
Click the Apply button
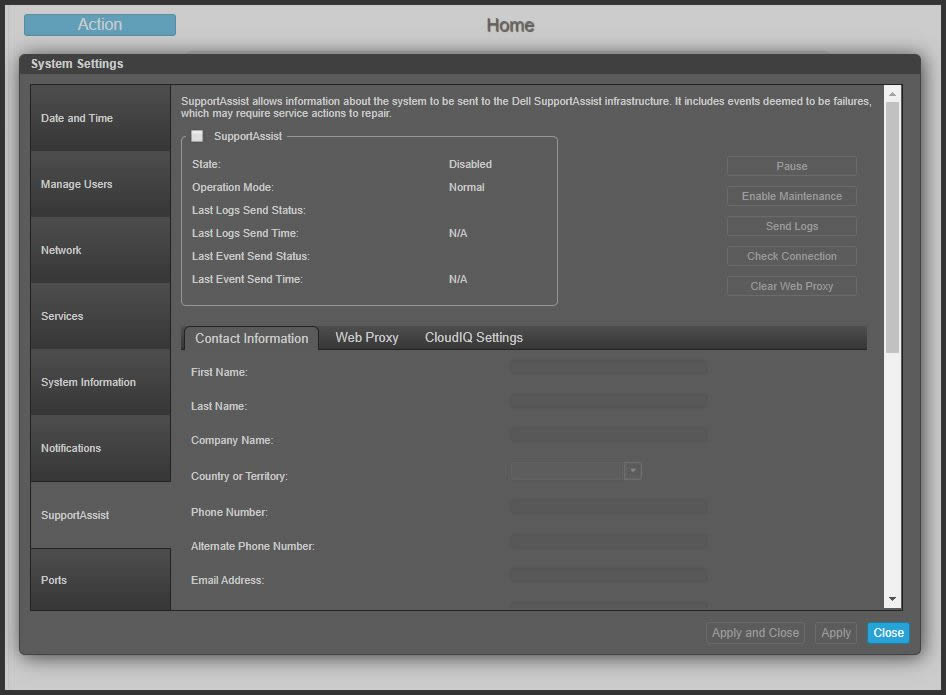pyautogui.click(x=836, y=633)
